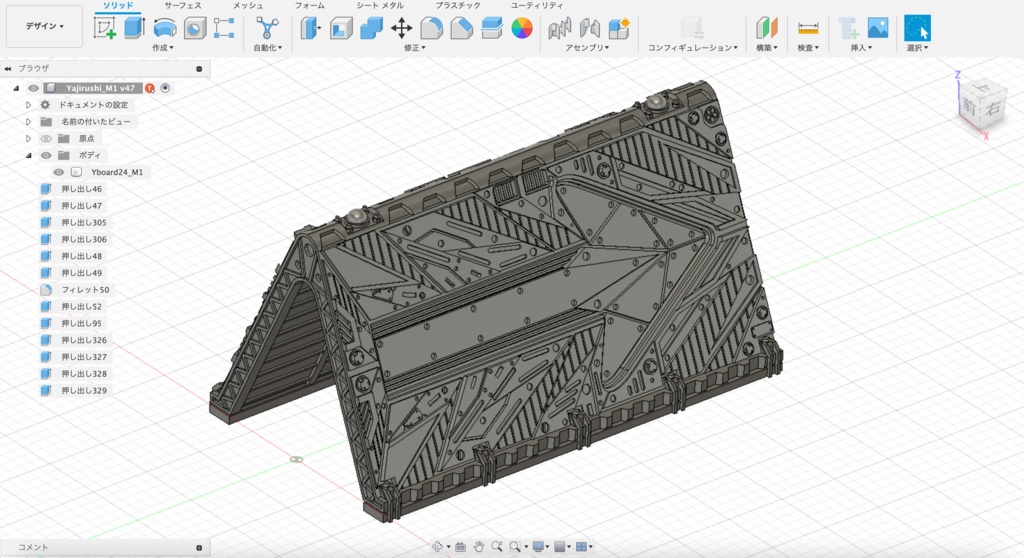Switch to the シート メタル tab
Image resolution: width=1024 pixels, height=558 pixels.
tap(379, 5)
